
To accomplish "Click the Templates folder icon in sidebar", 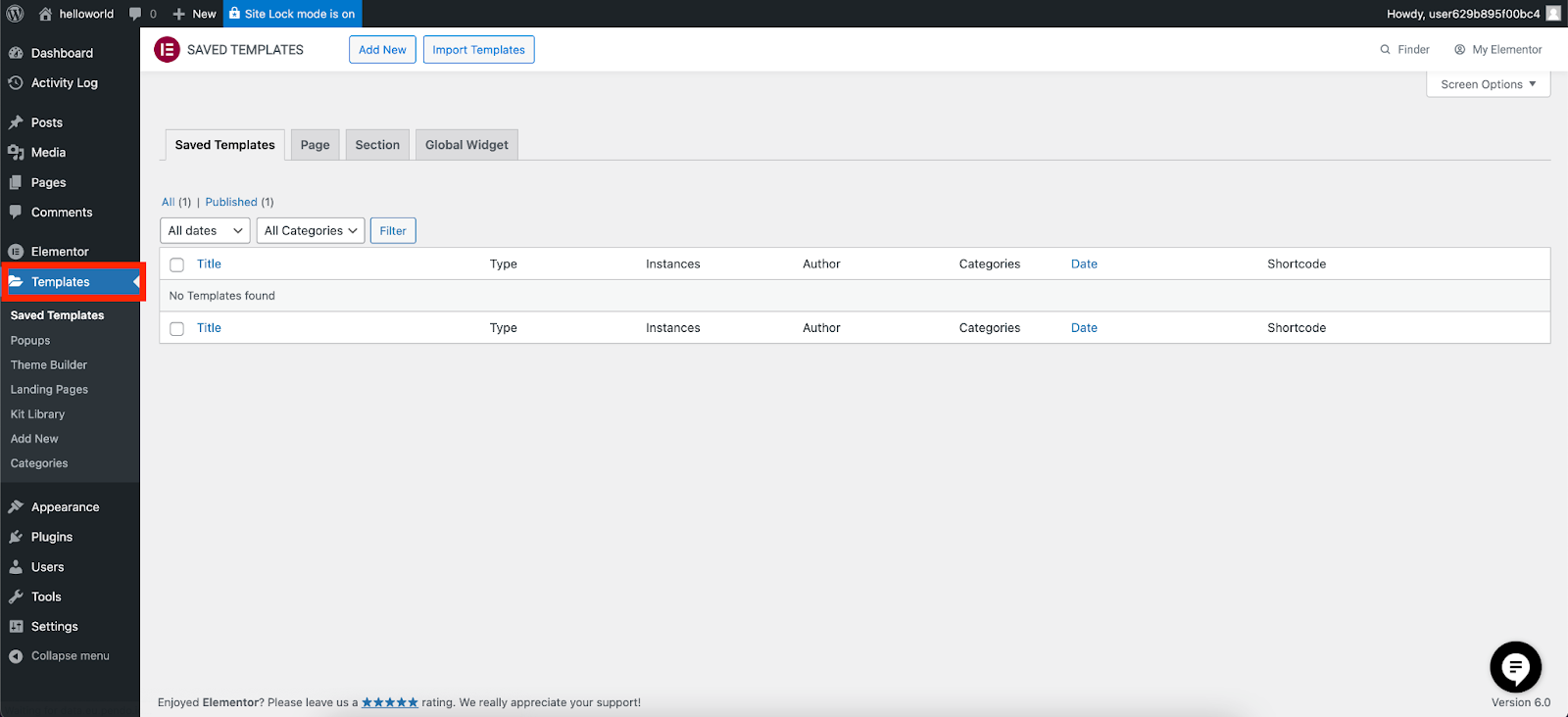I will [16, 281].
